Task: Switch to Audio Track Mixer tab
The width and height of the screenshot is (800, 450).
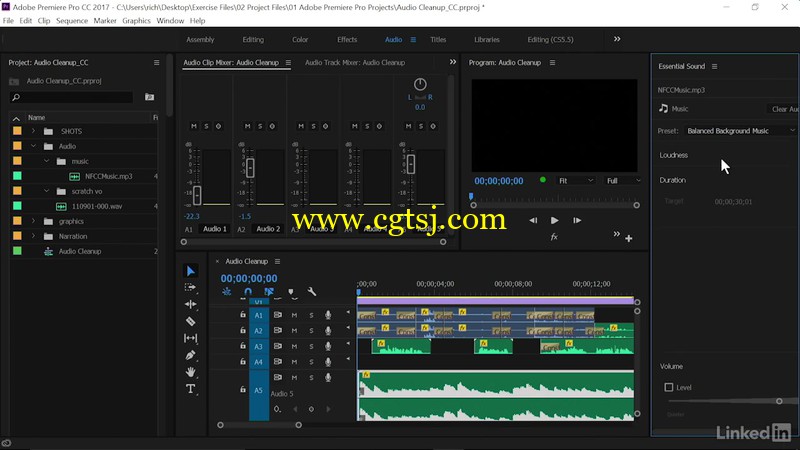Action: point(355,63)
